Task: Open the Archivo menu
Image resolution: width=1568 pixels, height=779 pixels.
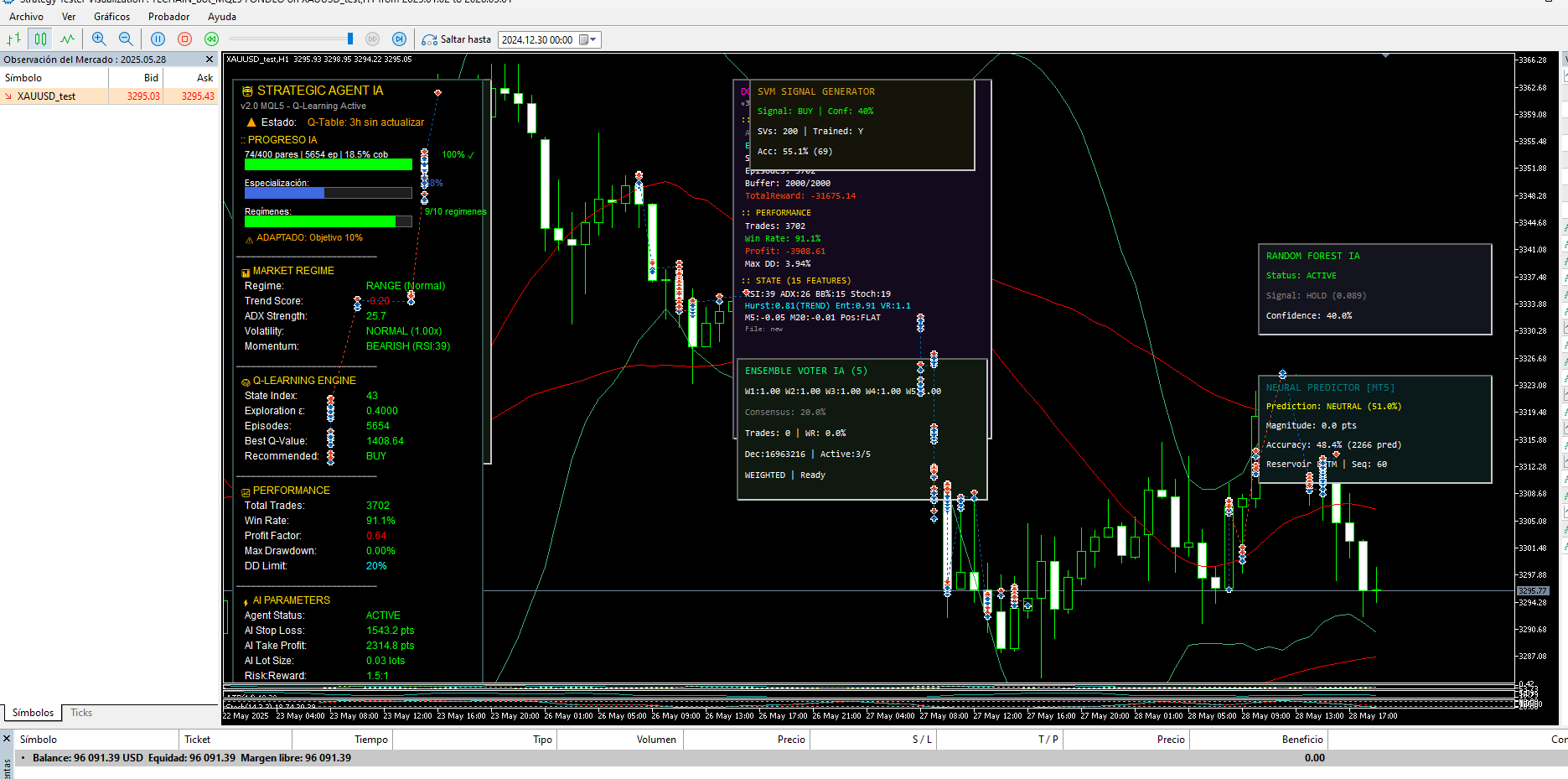Action: (26, 17)
